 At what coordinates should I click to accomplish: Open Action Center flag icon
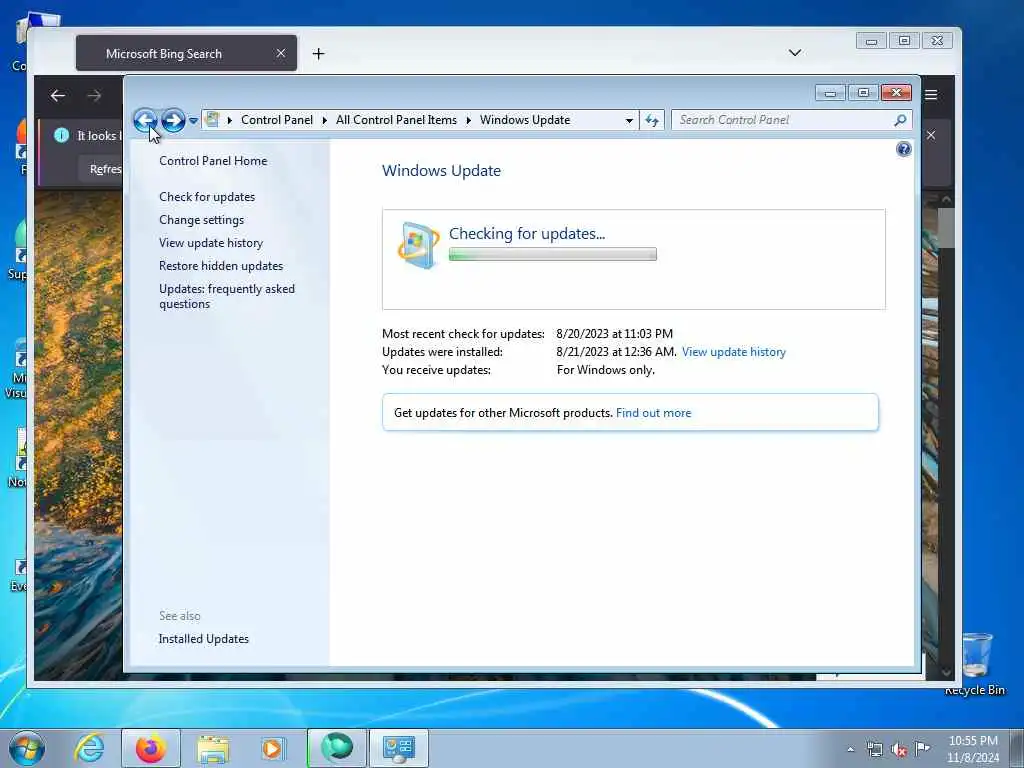coord(922,748)
